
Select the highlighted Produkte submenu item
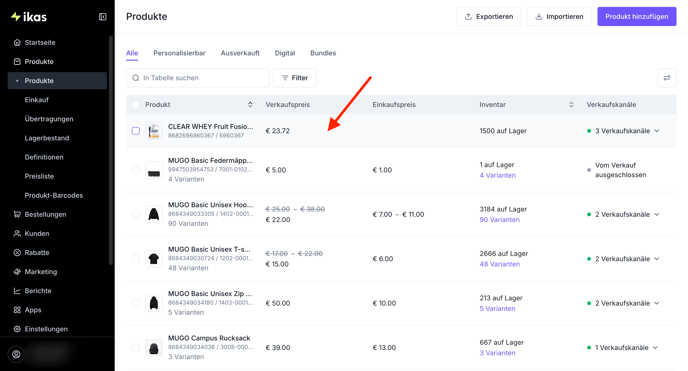57,81
